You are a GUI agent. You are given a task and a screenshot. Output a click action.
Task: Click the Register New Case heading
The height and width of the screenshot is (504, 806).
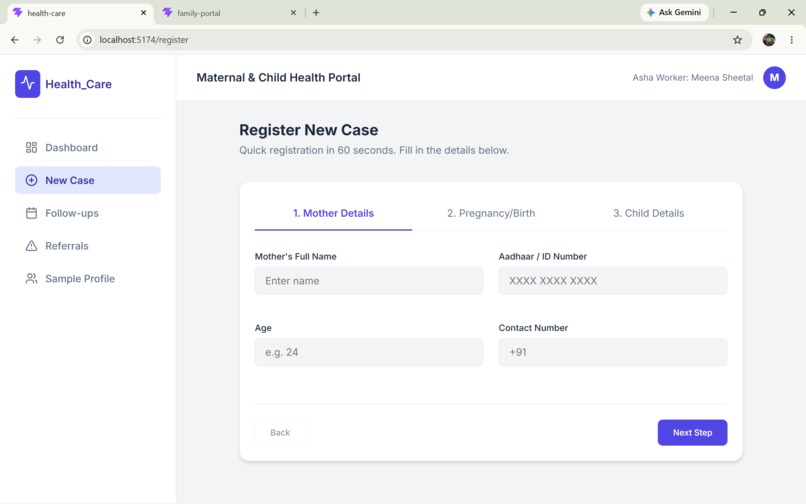[x=308, y=130]
